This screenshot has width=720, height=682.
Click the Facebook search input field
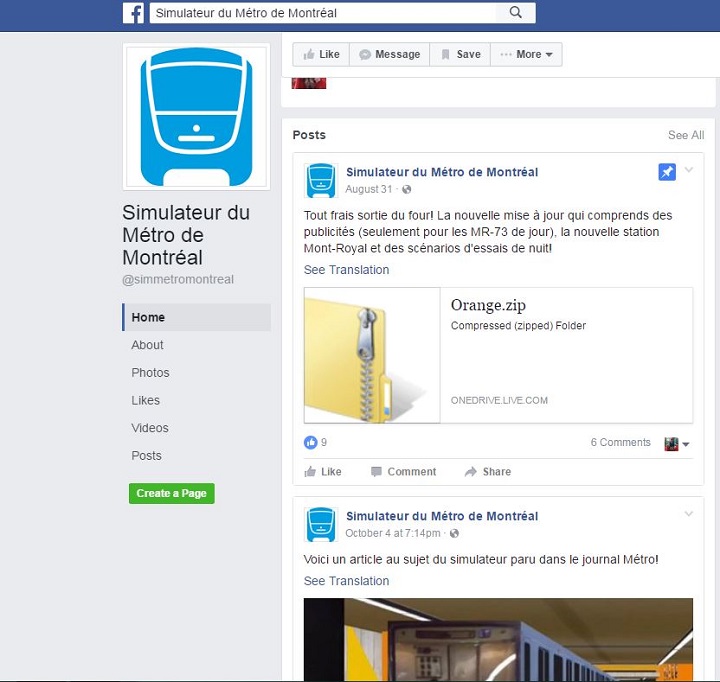tap(323, 13)
